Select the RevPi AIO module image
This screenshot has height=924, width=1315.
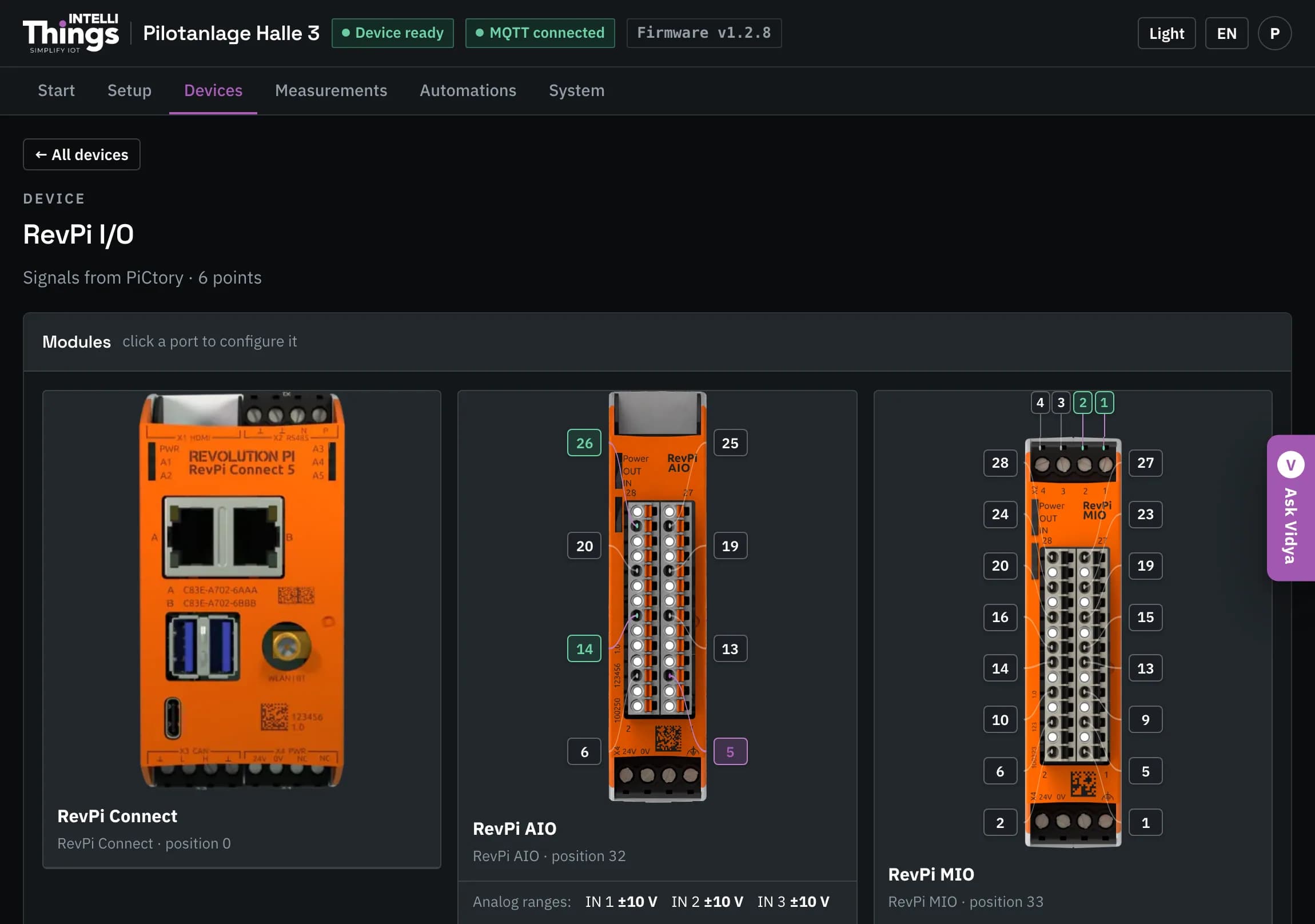click(x=657, y=596)
